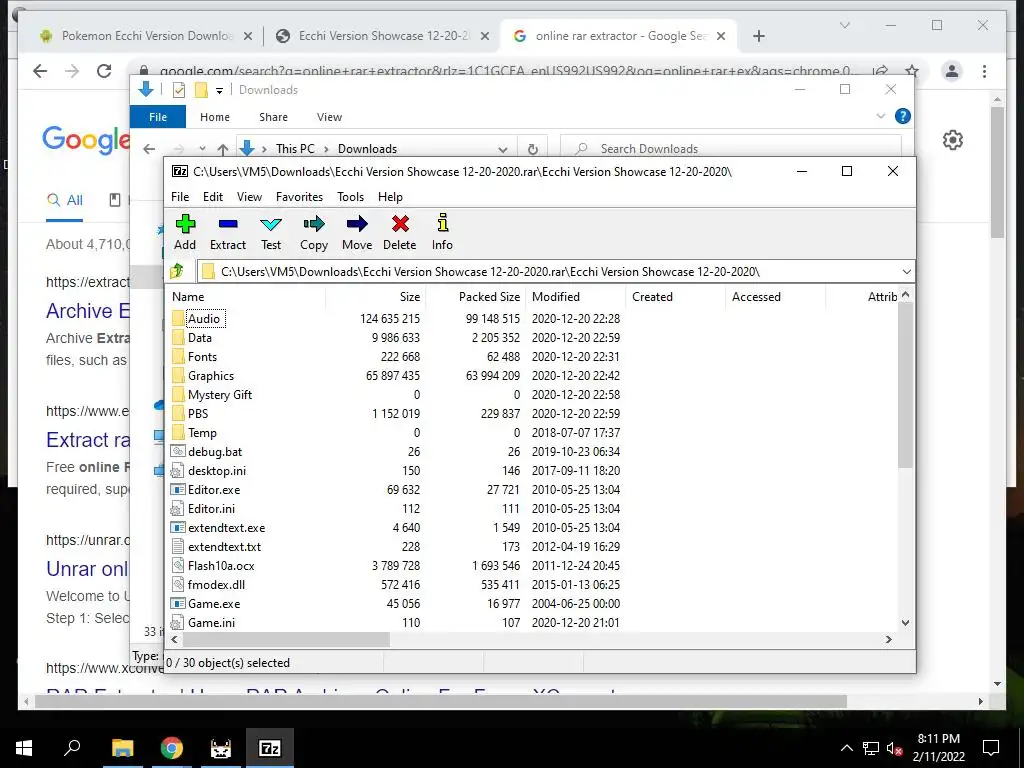The height and width of the screenshot is (768, 1024).
Task: Switch to Explorer's Share ribbon tab
Action: (x=273, y=117)
